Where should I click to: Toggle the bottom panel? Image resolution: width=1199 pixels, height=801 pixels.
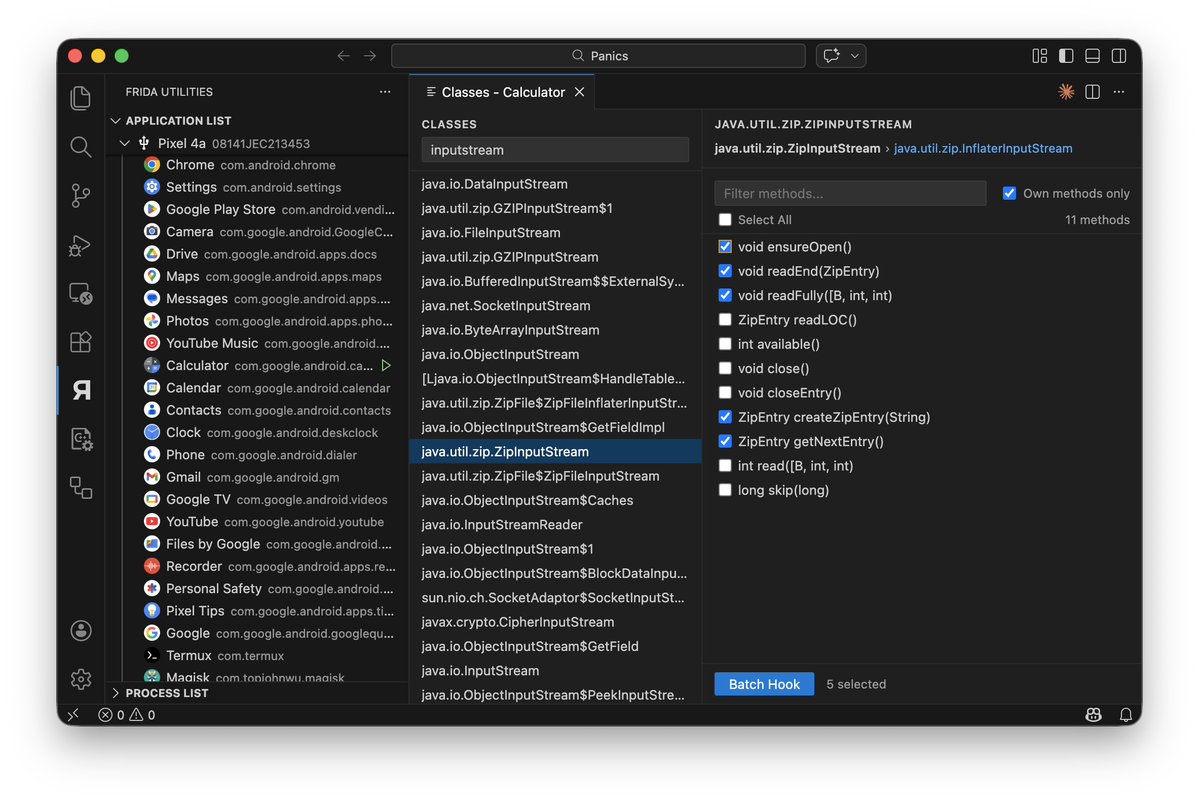(1093, 56)
